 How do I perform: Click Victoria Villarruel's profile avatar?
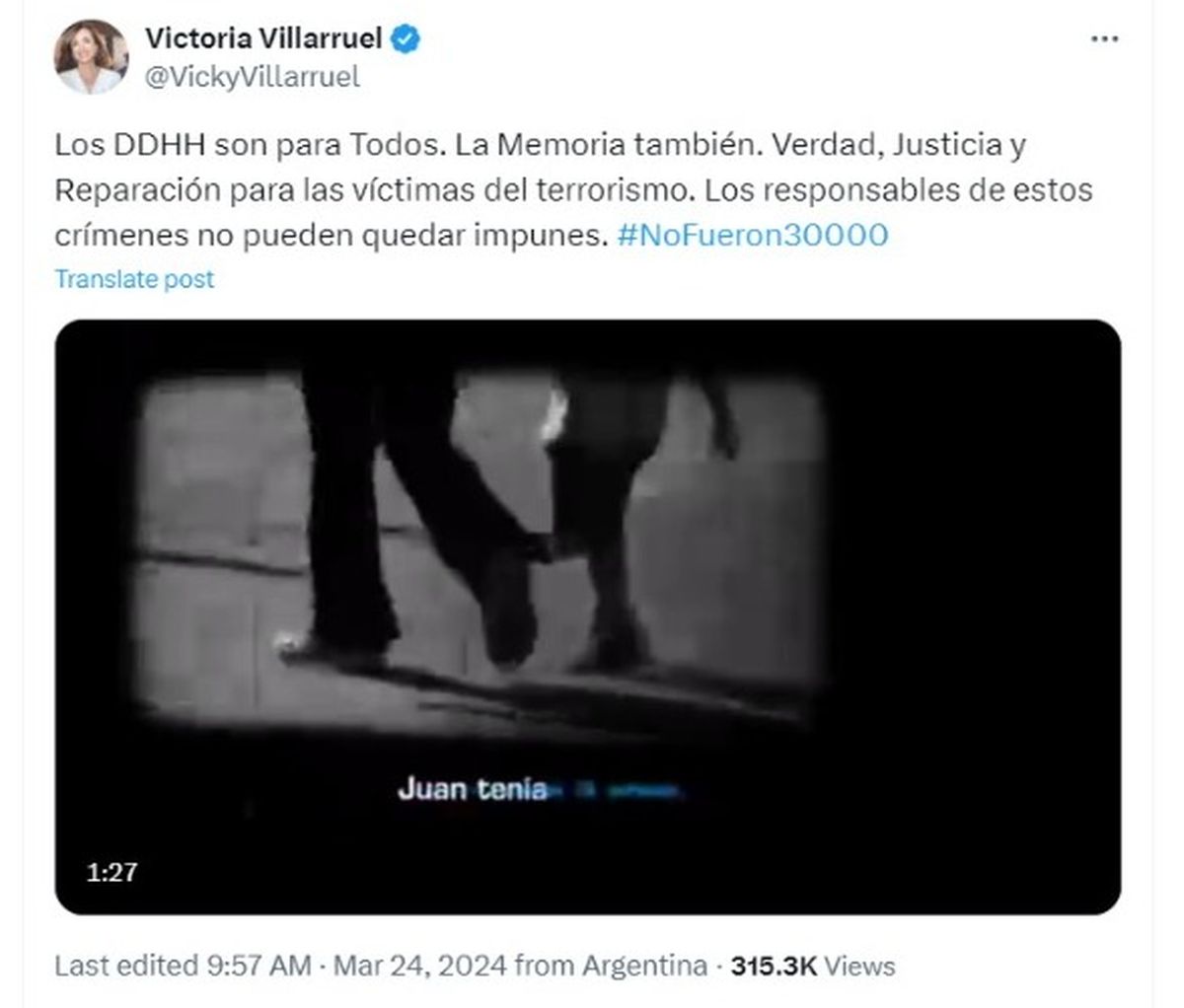[91, 56]
